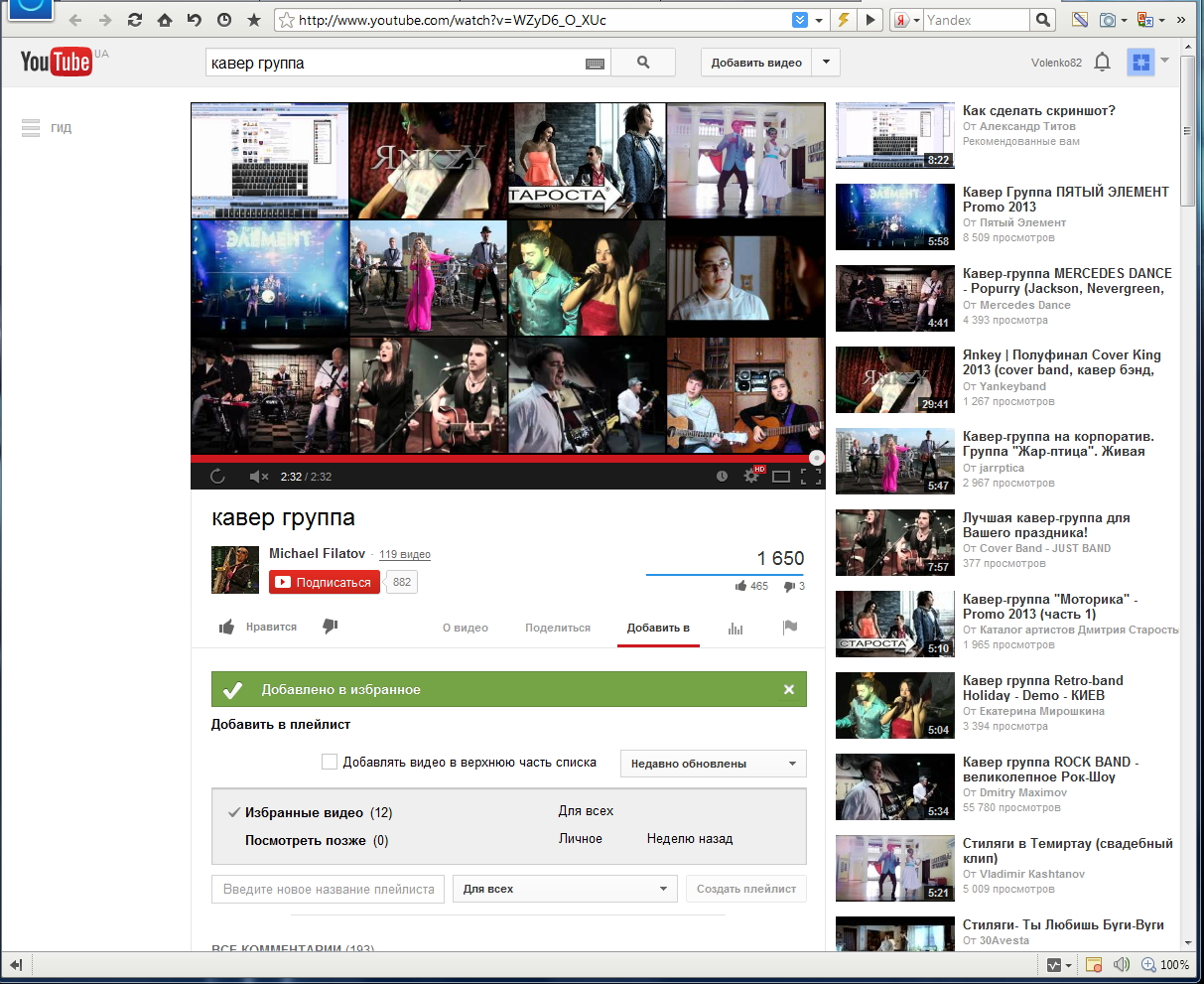This screenshot has width=1204, height=984.
Task: Select the 'Добавить в' tab
Action: tap(658, 628)
